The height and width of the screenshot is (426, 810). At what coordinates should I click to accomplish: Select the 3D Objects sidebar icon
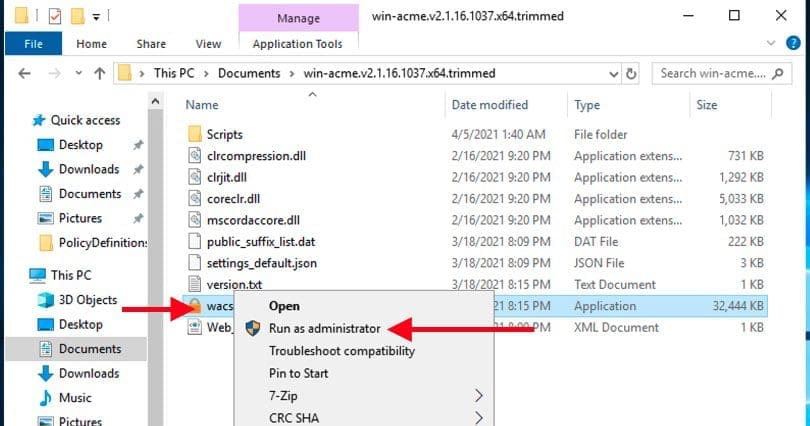(45, 300)
